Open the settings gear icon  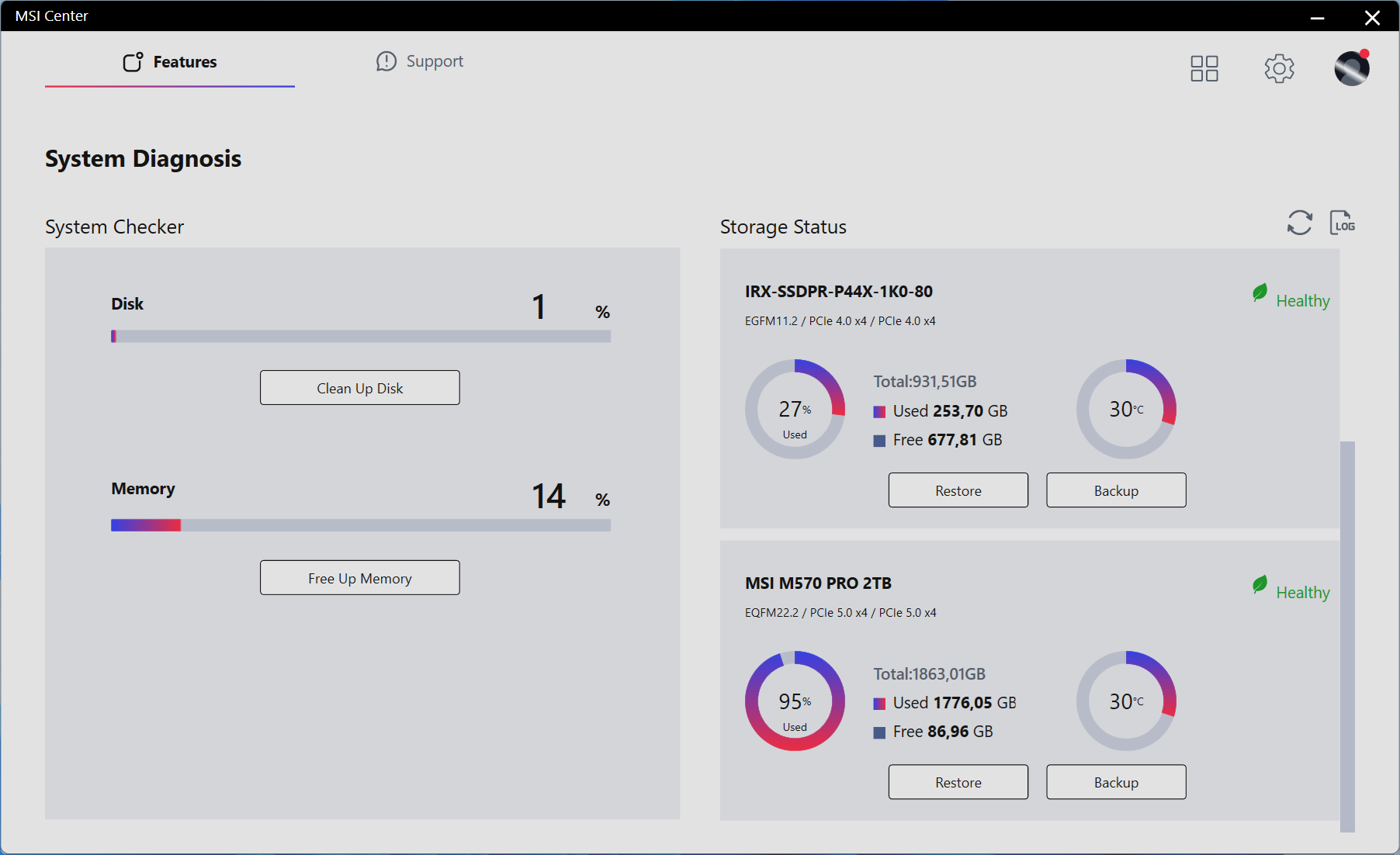coord(1279,68)
